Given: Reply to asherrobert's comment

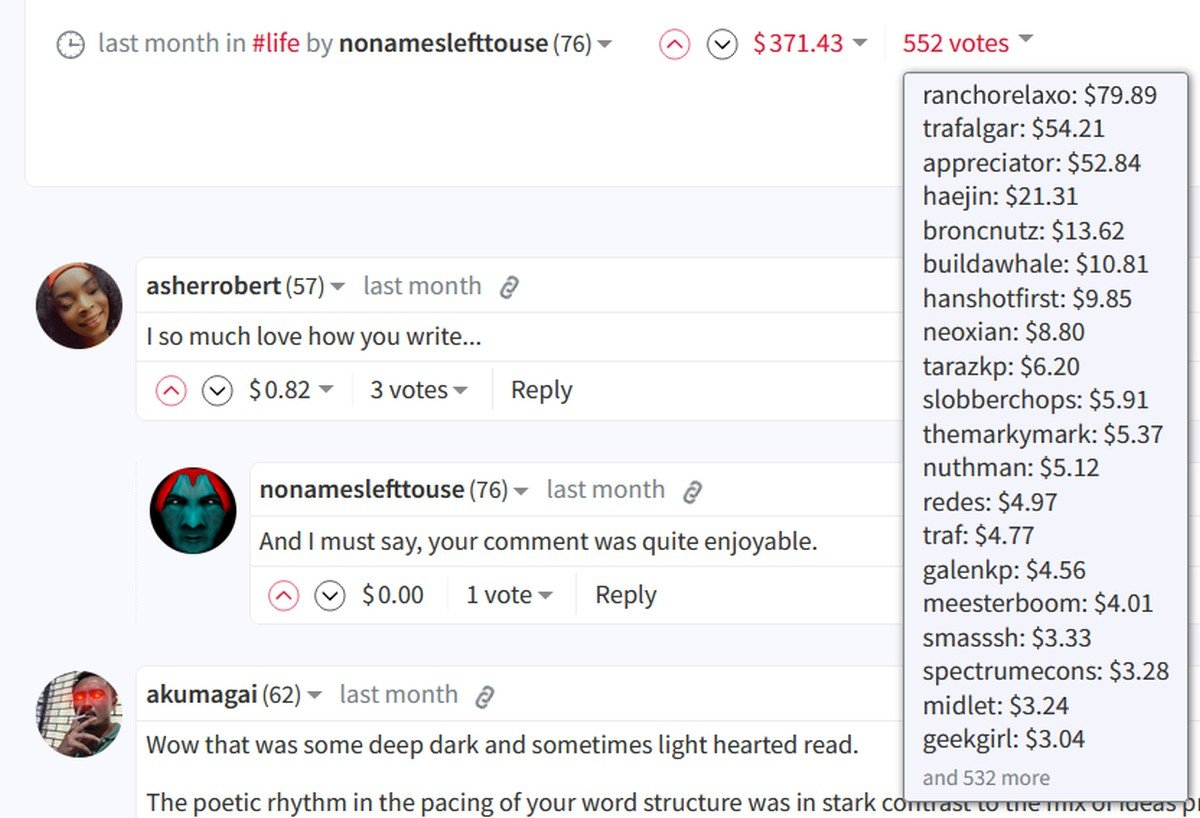Looking at the screenshot, I should 541,390.
